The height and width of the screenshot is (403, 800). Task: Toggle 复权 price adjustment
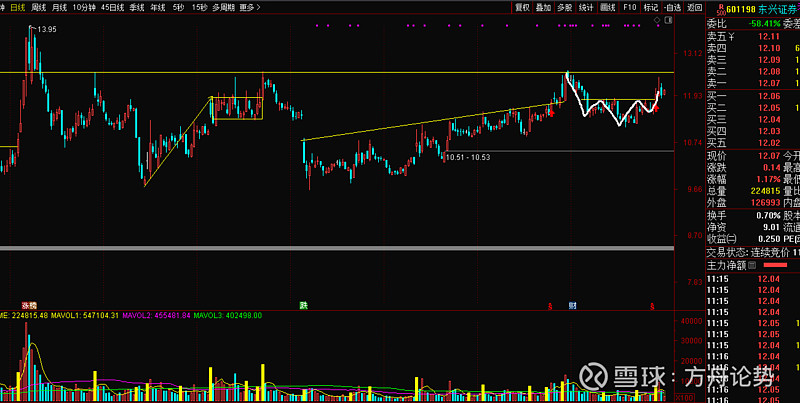[522, 7]
